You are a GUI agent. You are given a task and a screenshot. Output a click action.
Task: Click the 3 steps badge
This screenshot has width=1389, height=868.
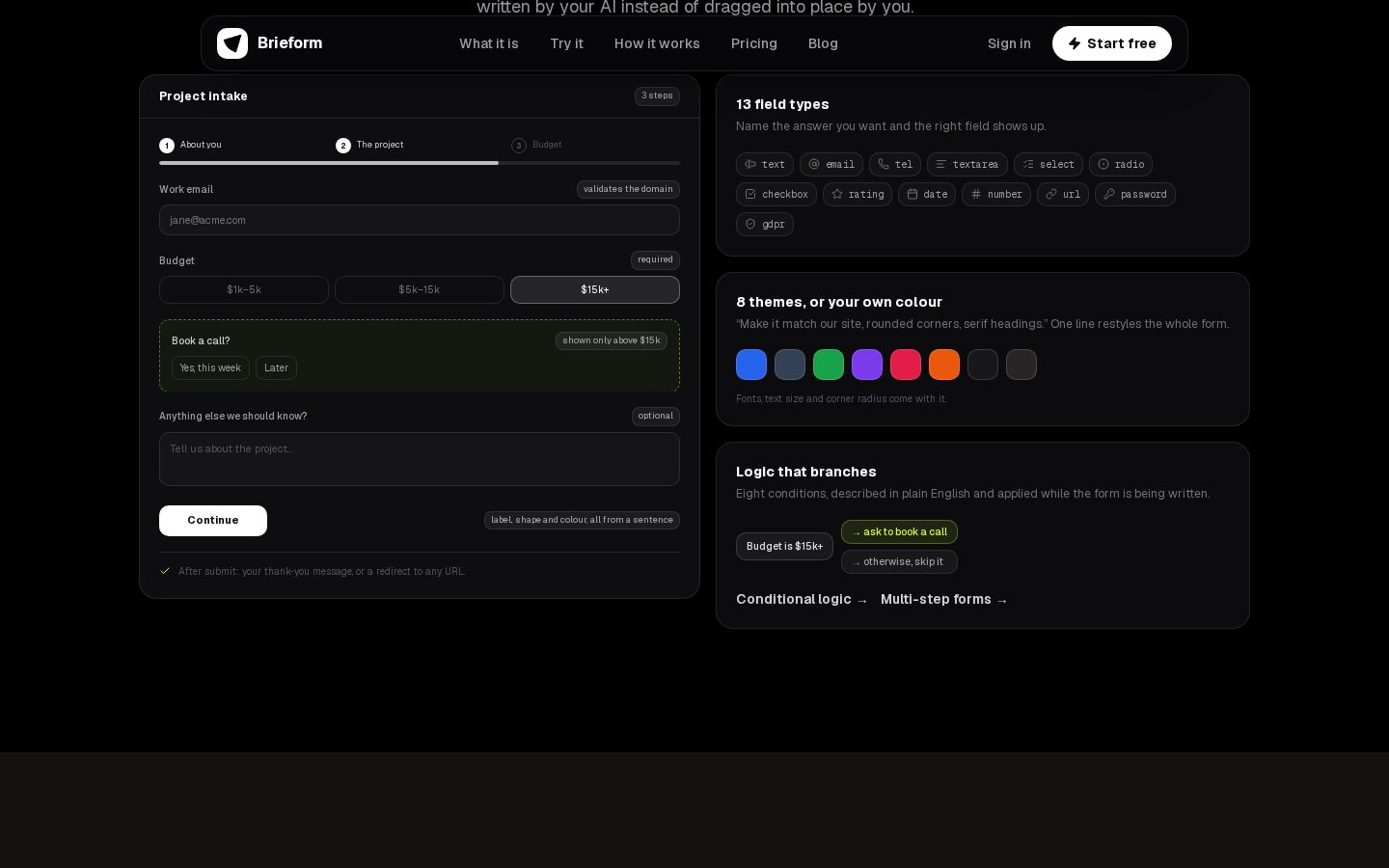pos(657,96)
